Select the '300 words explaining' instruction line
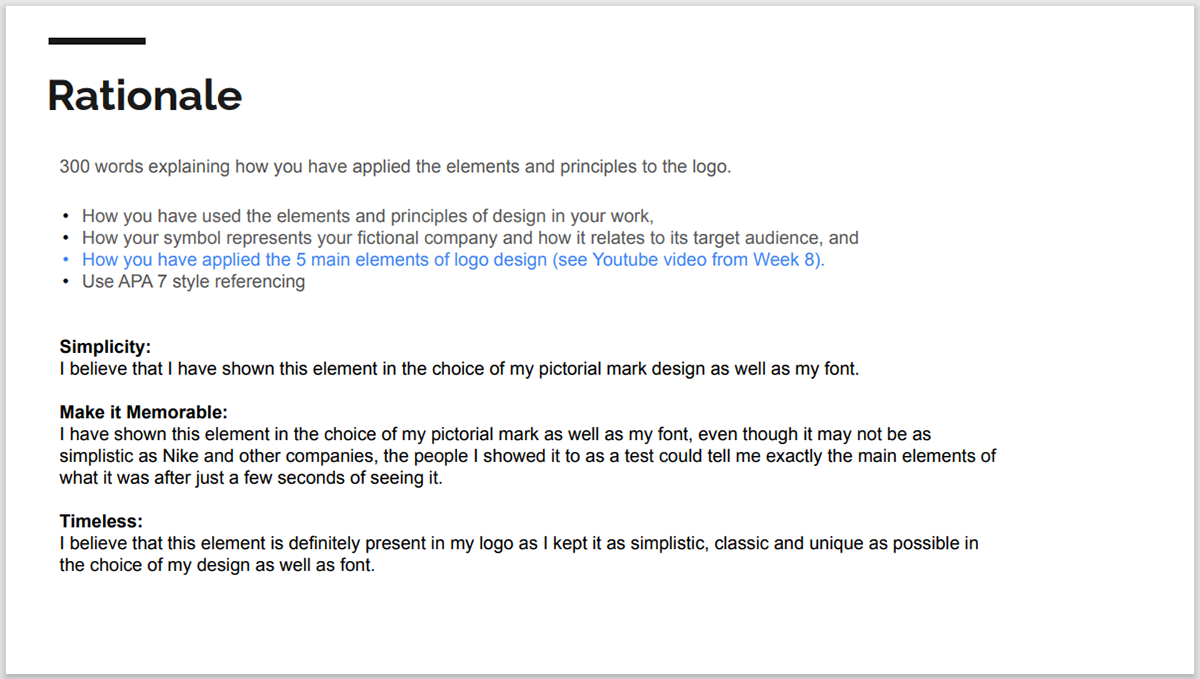This screenshot has width=1200, height=679. click(395, 166)
